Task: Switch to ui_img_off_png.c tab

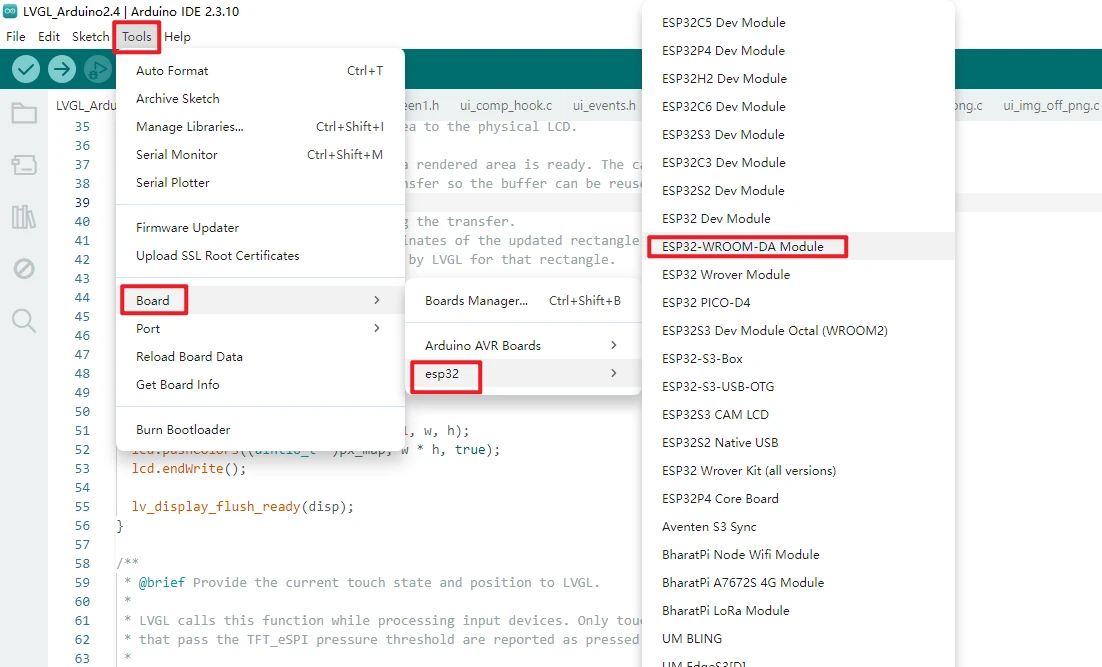Action: pos(1051,105)
